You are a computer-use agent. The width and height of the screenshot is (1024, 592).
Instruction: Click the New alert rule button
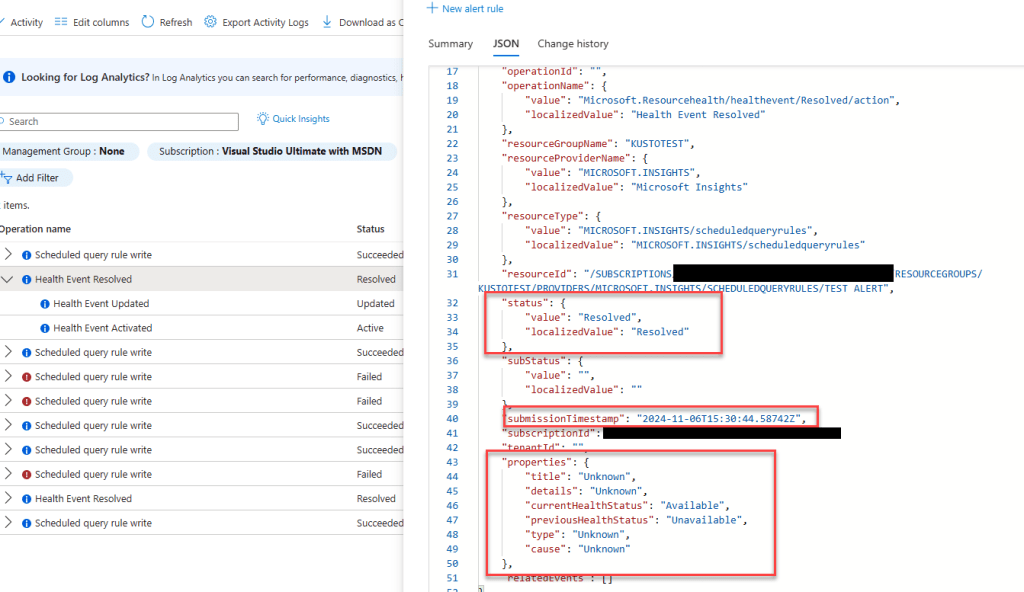pos(465,9)
